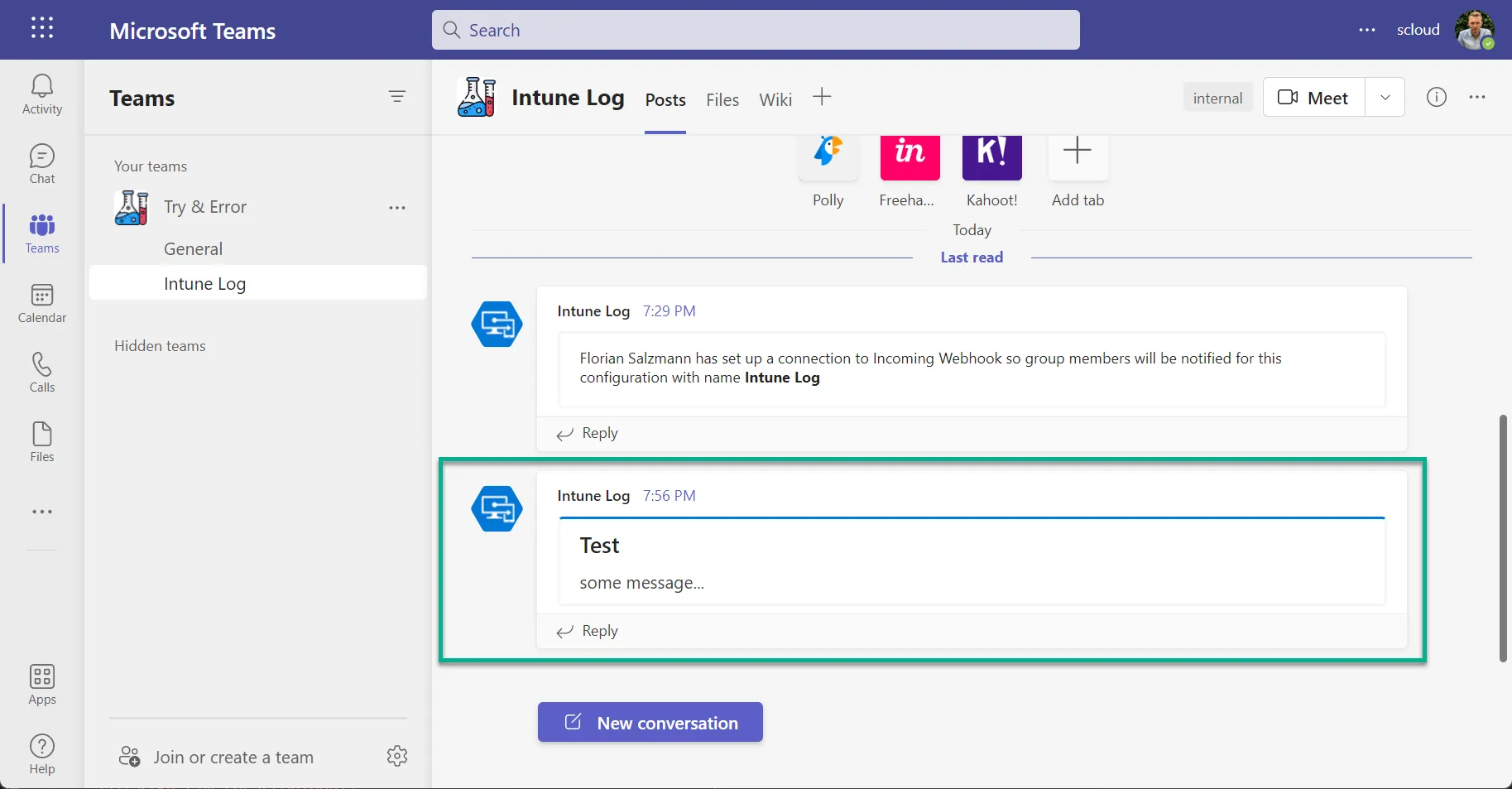The image size is (1512, 789).
Task: Click the 7:29 PM timestamp
Action: (670, 311)
